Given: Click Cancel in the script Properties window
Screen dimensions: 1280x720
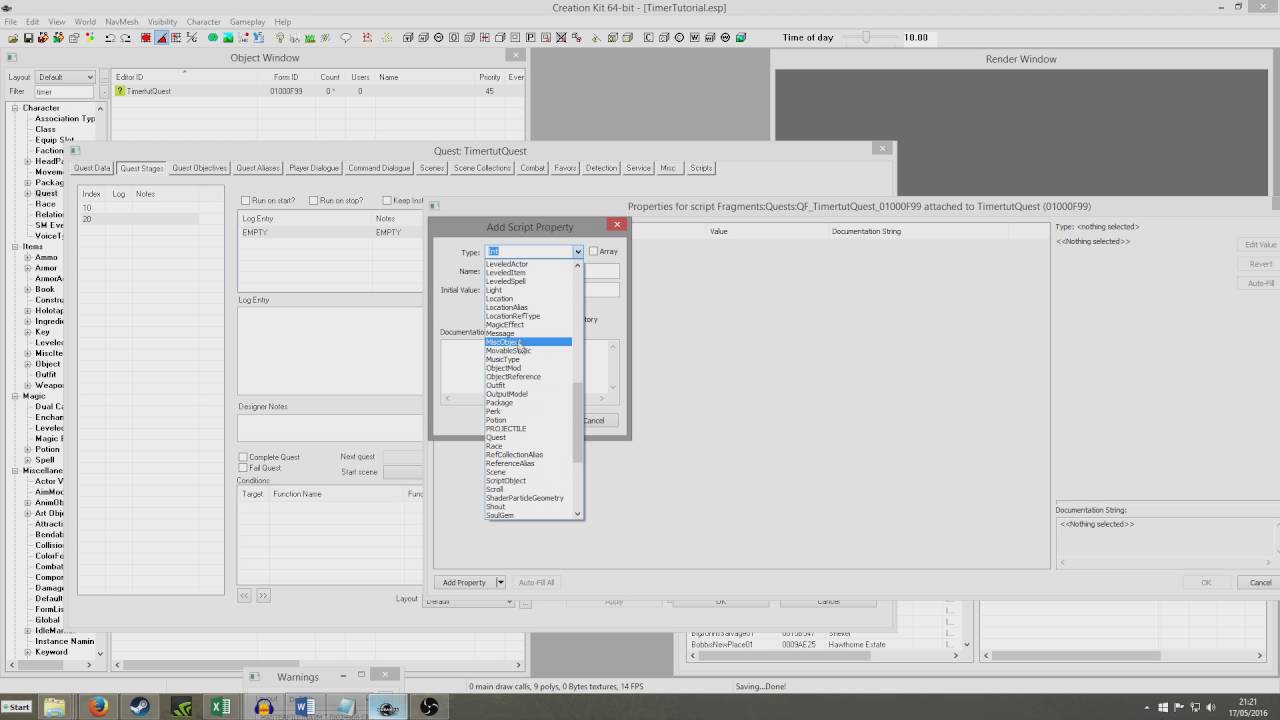Looking at the screenshot, I should point(1260,582).
